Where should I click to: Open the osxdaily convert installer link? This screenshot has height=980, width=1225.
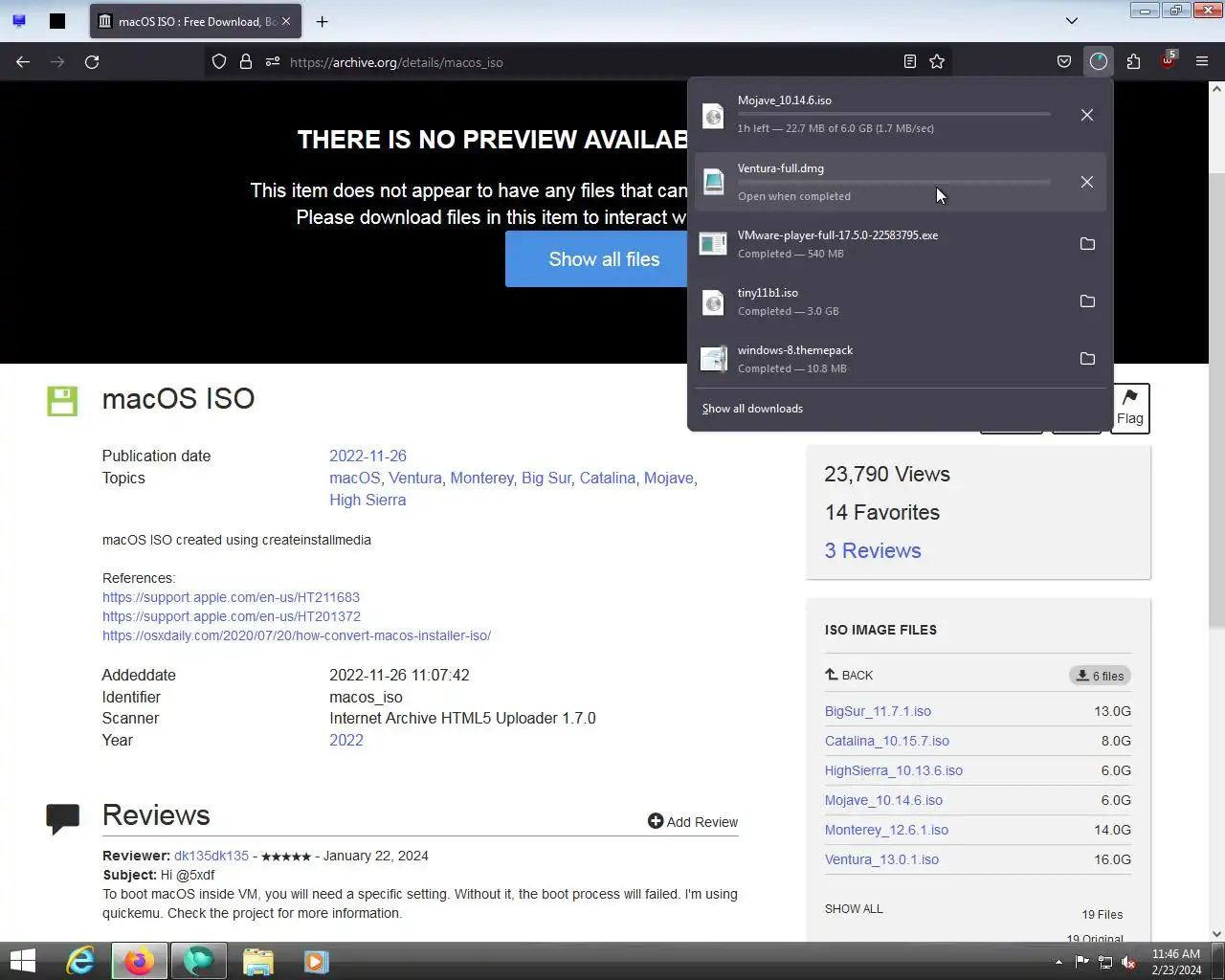tap(297, 635)
